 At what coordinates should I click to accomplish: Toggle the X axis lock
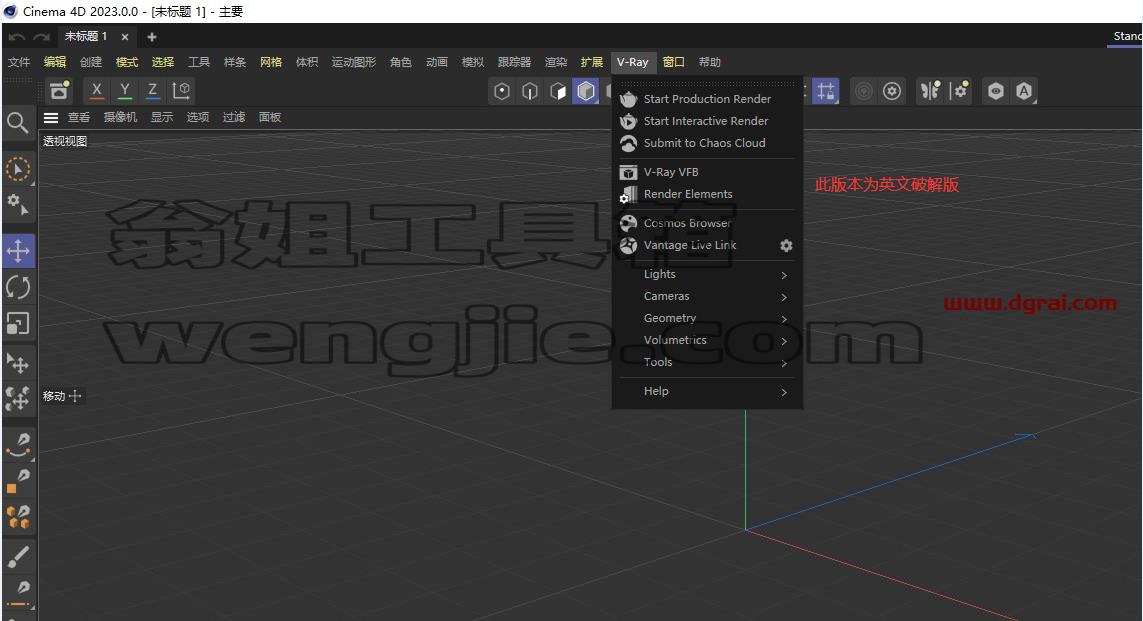(96, 90)
